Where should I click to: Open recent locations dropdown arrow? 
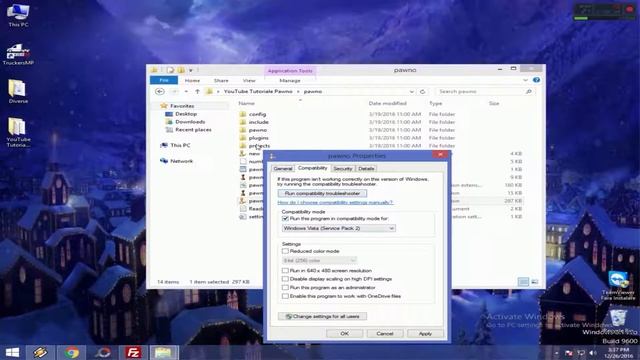[x=186, y=91]
